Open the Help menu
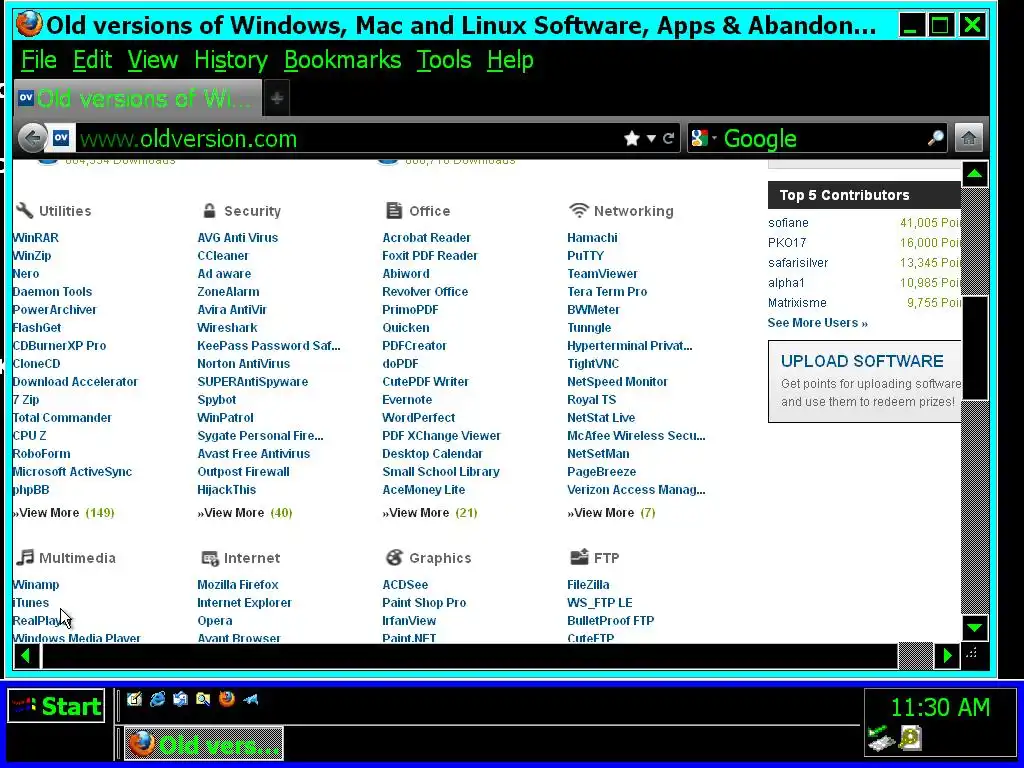 (x=510, y=60)
